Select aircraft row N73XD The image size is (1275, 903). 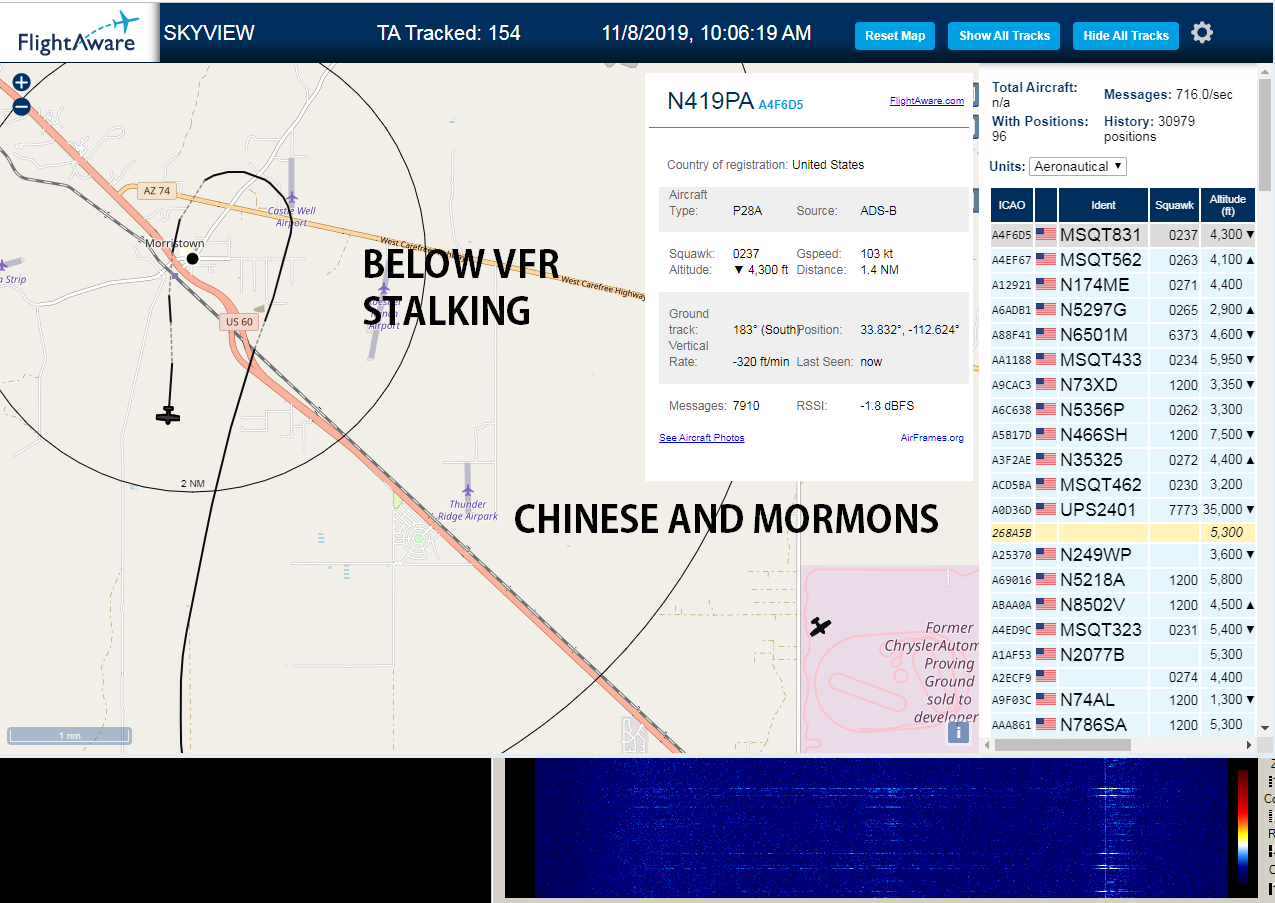1123,385
